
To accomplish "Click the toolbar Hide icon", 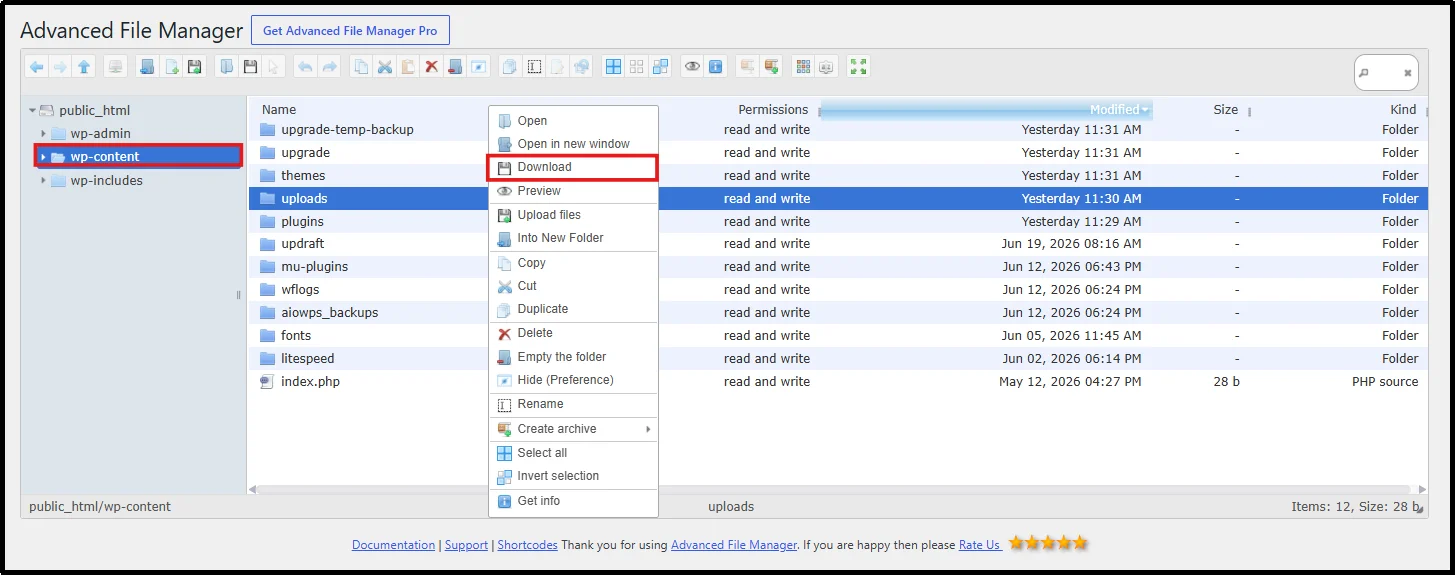I will tap(478, 67).
